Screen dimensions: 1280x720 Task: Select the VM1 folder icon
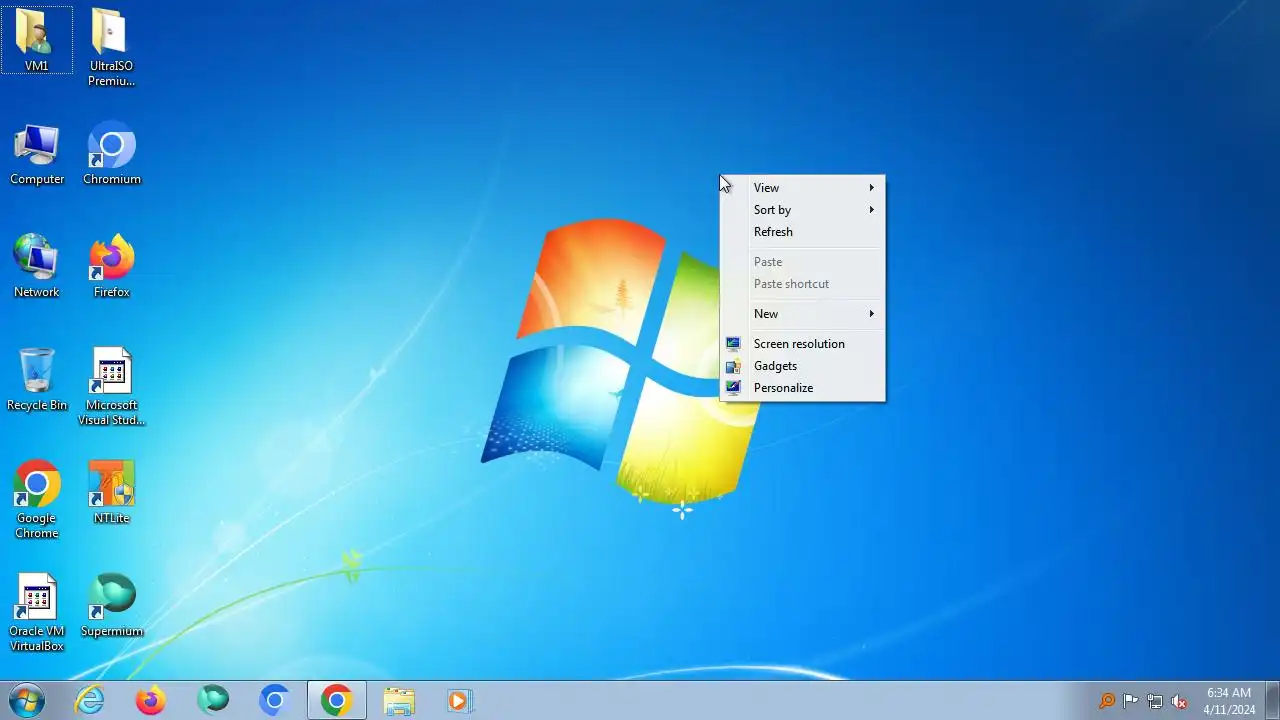coord(37,40)
